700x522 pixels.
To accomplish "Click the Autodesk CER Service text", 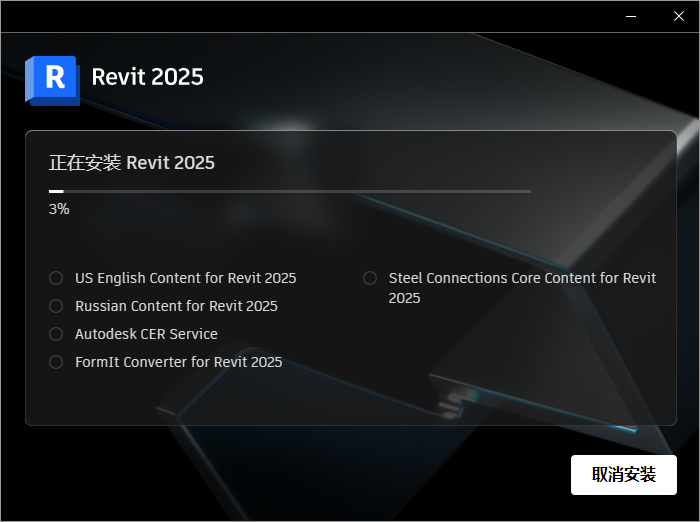I will tap(146, 334).
